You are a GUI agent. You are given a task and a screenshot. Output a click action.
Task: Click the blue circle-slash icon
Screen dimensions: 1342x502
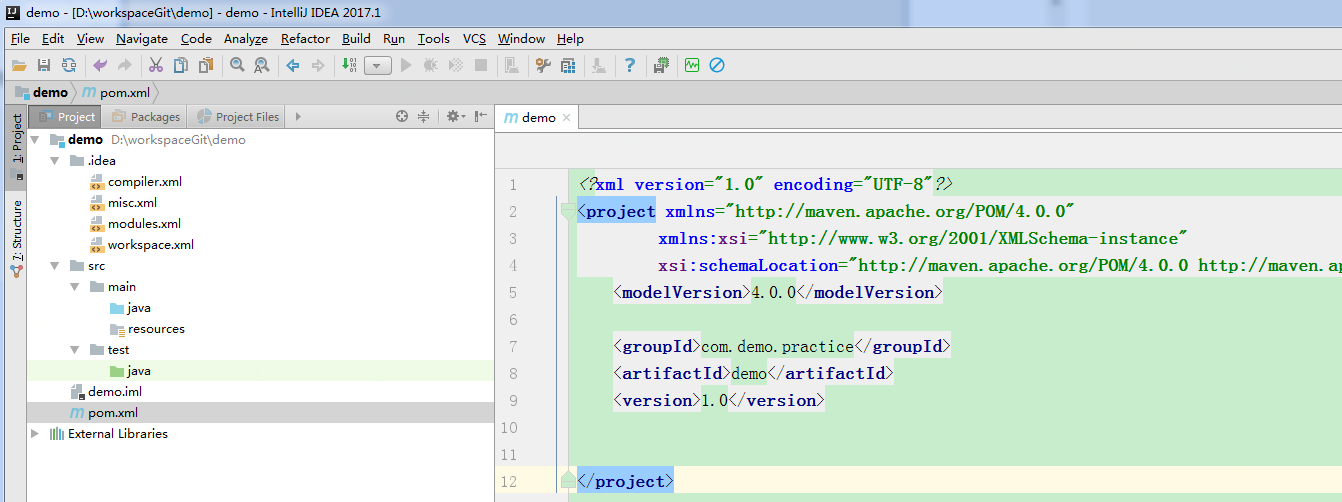click(717, 66)
